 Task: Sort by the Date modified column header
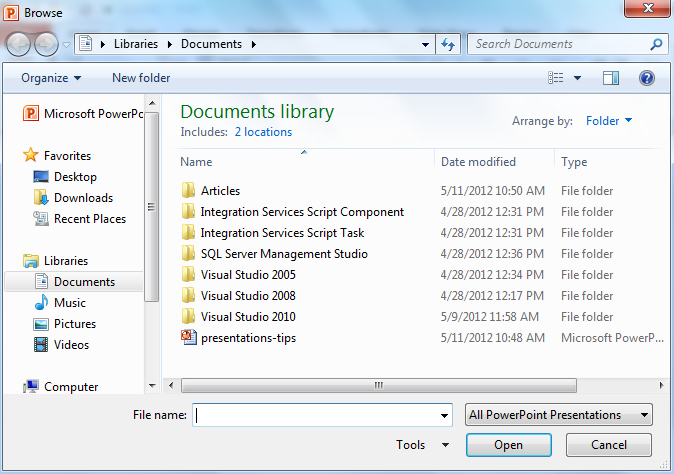coord(478,162)
